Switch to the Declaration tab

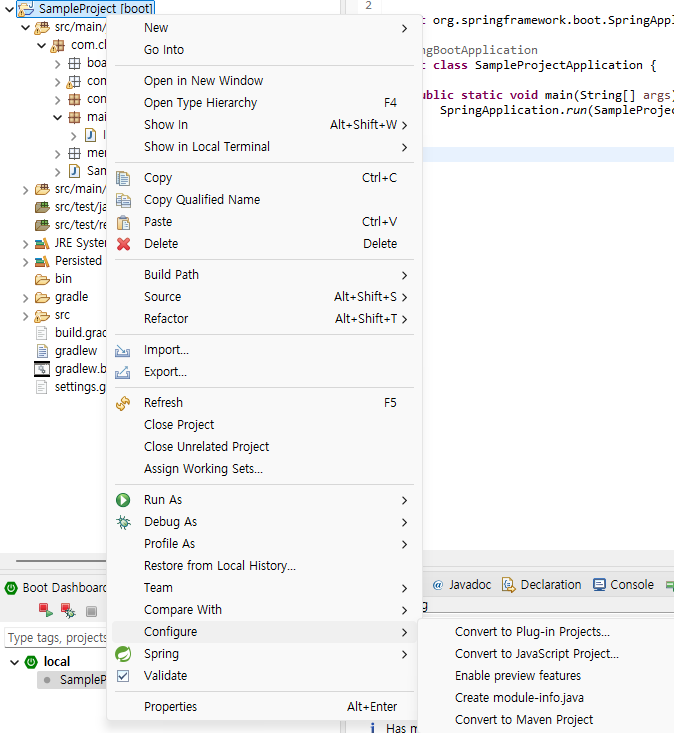(542, 585)
